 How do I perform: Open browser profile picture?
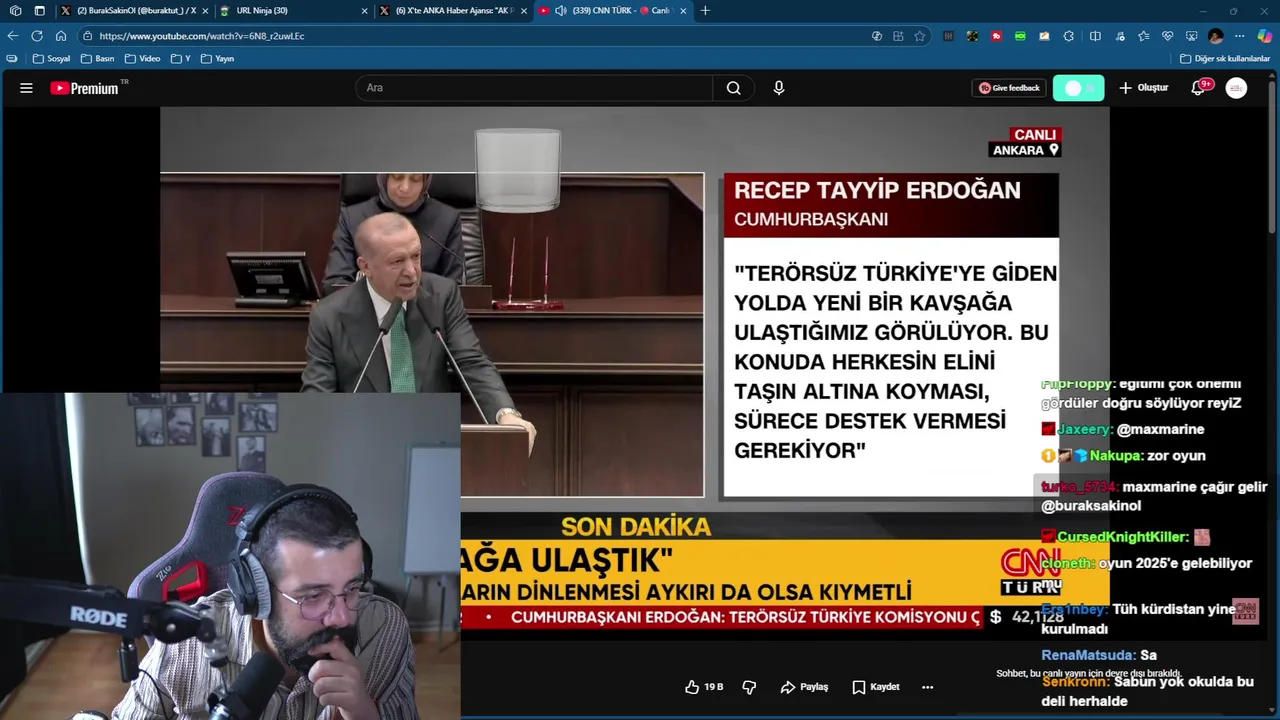(1216, 36)
